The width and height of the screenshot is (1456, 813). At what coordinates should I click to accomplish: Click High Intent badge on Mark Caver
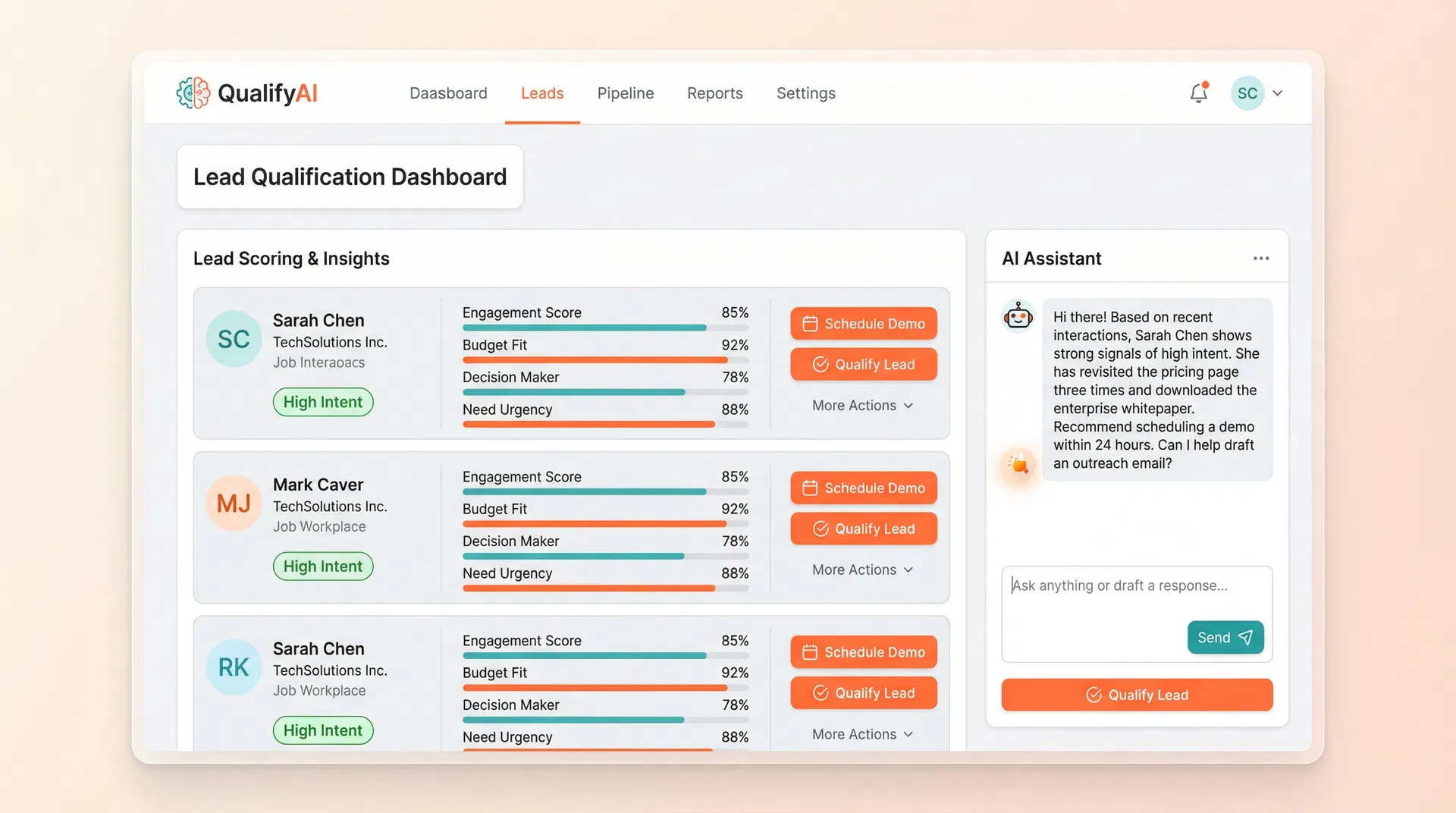pos(323,567)
